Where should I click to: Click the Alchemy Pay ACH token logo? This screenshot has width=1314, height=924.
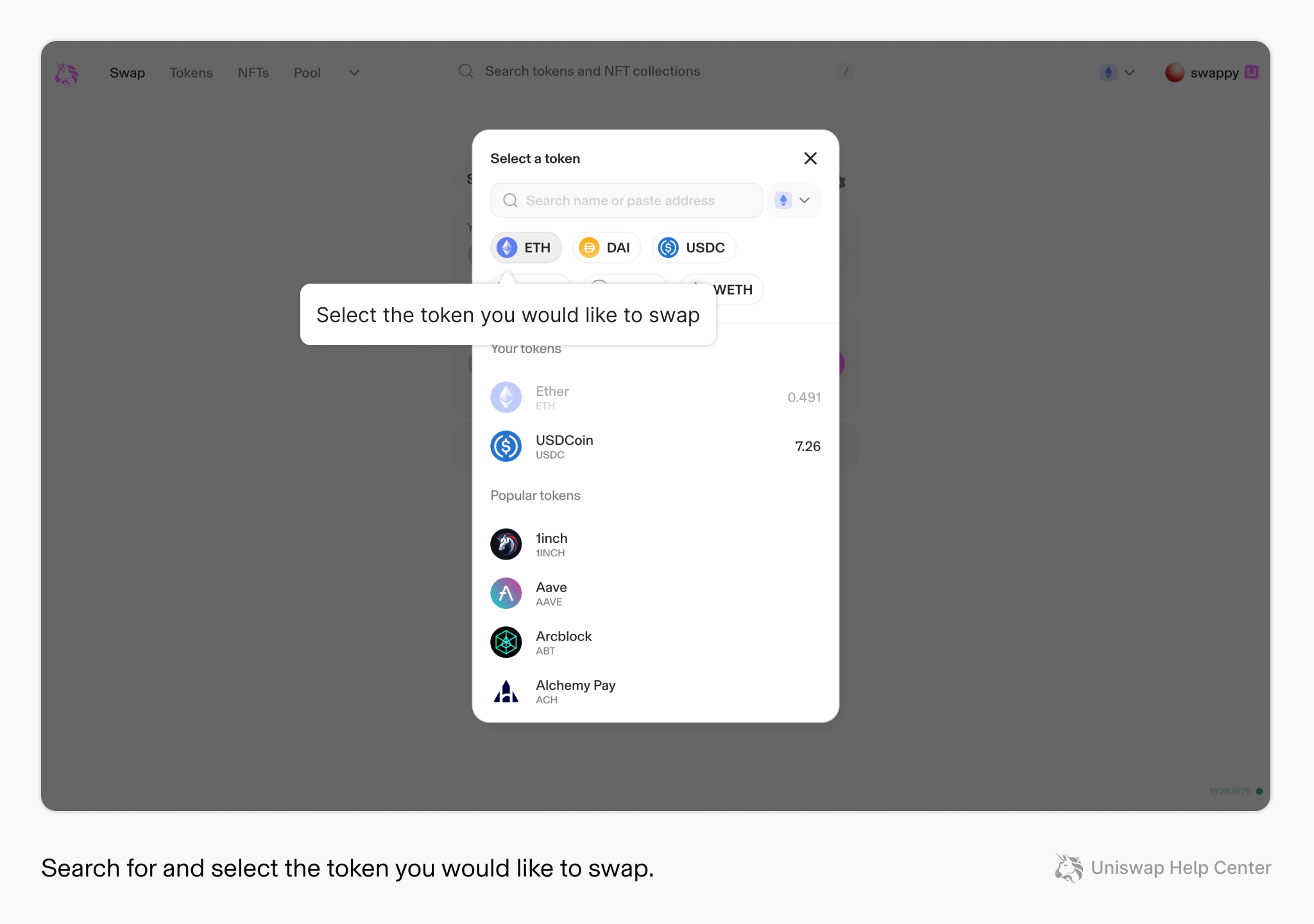click(506, 691)
